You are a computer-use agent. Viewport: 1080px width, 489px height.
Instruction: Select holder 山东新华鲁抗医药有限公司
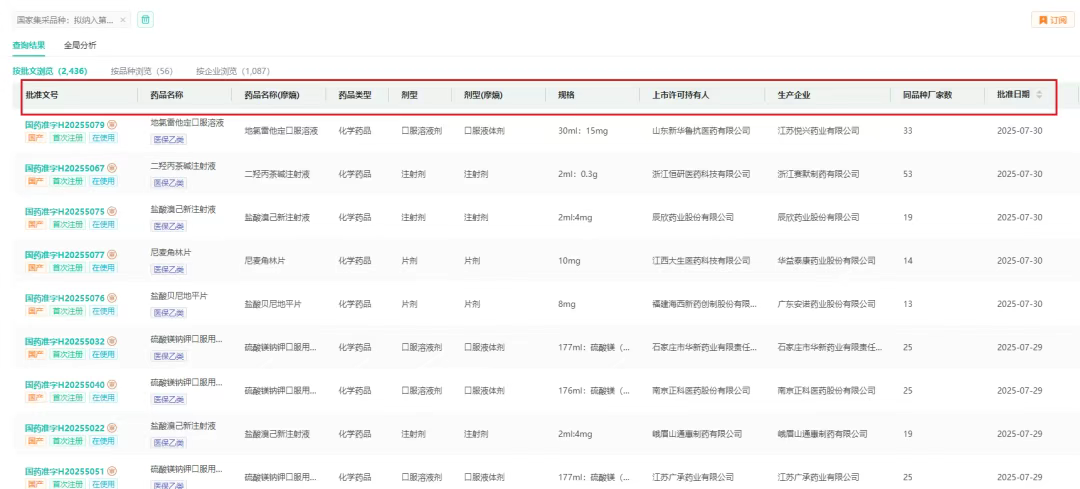(701, 130)
